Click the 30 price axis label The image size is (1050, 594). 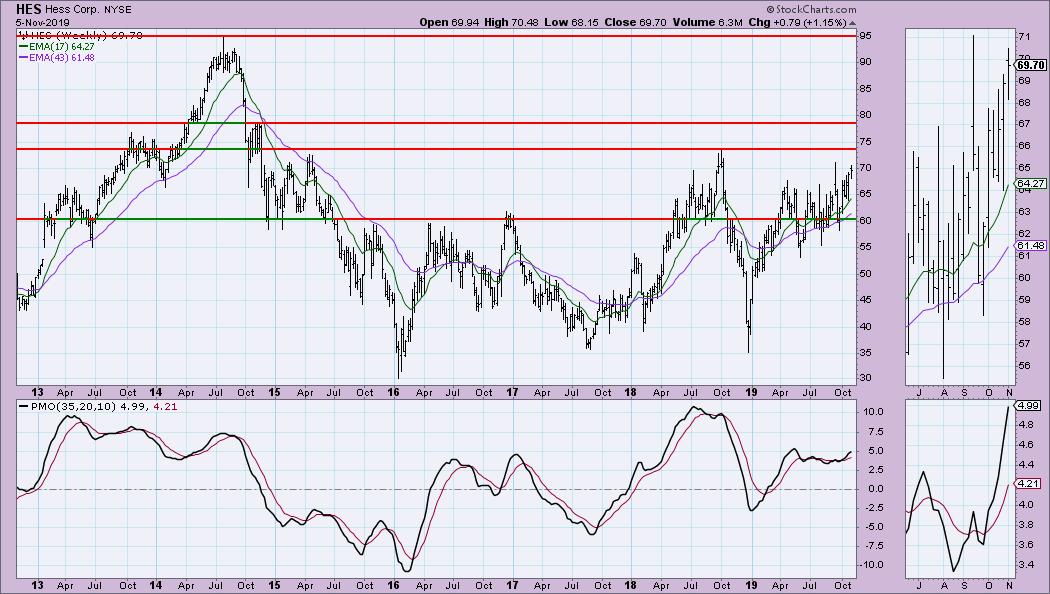tap(866, 378)
